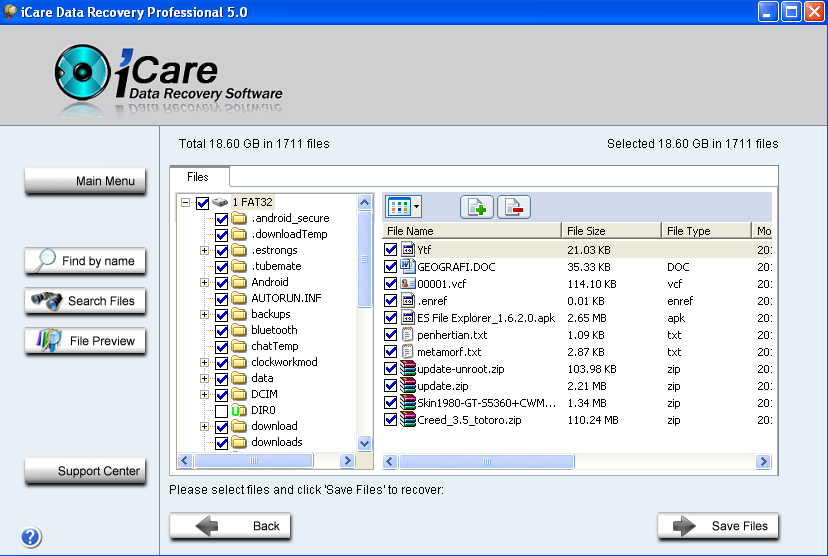Click the archive icon of update.zip
This screenshot has width=828, height=556.
point(407,385)
